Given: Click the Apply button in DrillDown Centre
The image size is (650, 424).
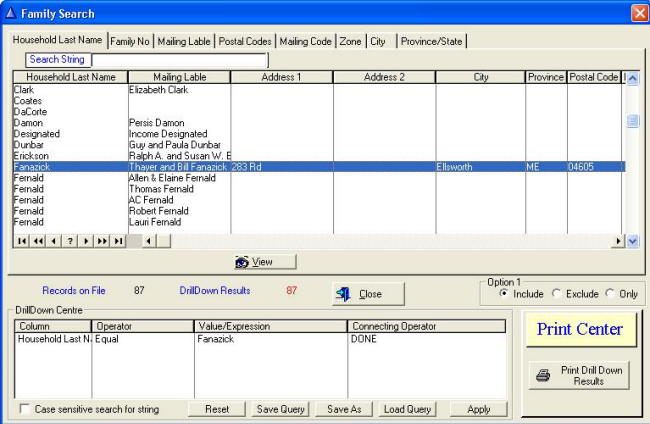Looking at the screenshot, I should pyautogui.click(x=478, y=410).
